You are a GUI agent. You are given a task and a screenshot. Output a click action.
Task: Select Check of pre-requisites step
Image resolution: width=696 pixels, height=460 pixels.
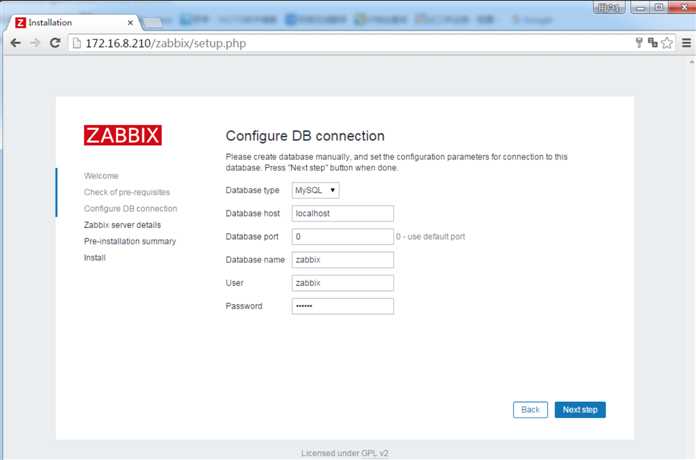point(127,192)
